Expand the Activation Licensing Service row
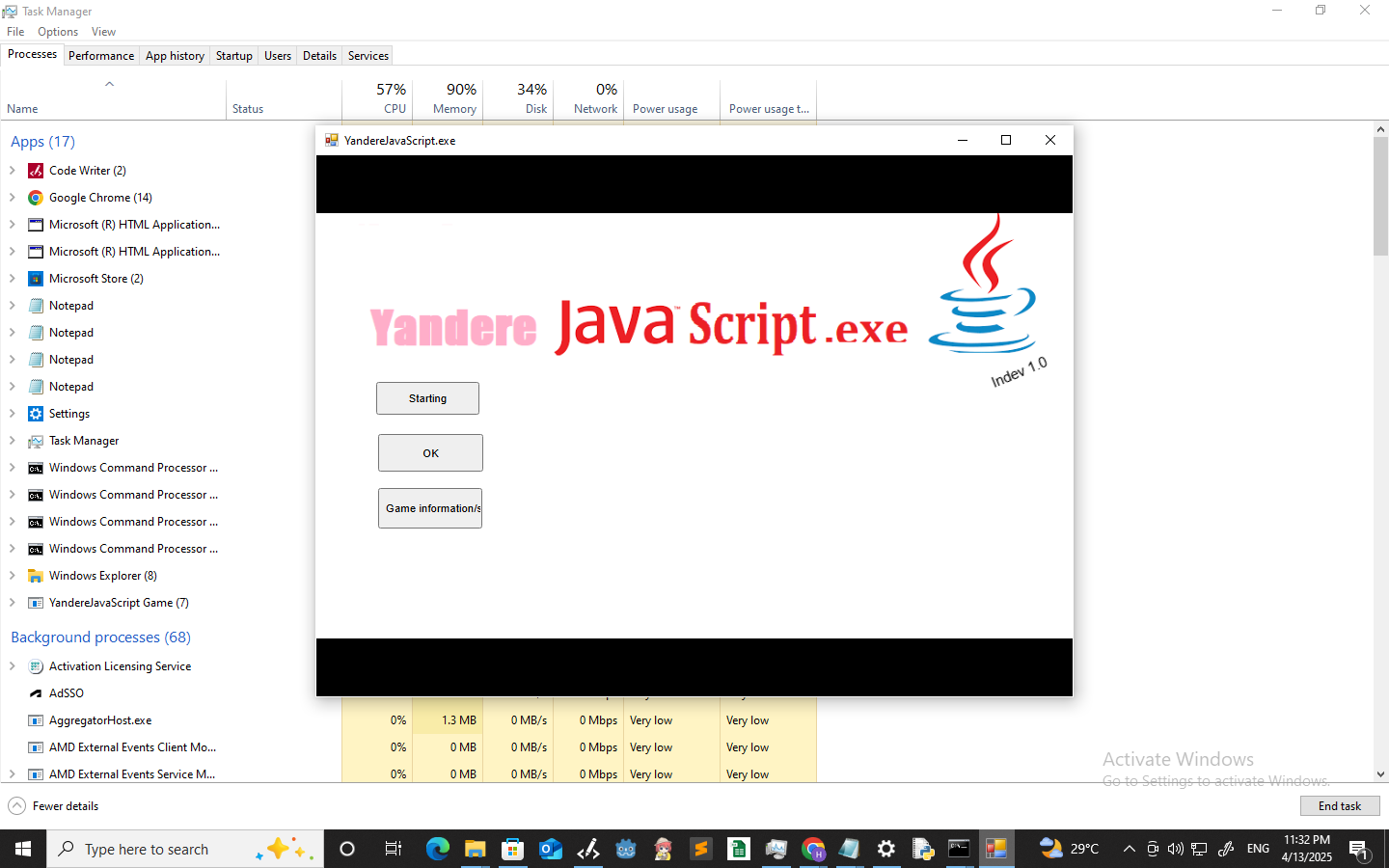 [12, 666]
